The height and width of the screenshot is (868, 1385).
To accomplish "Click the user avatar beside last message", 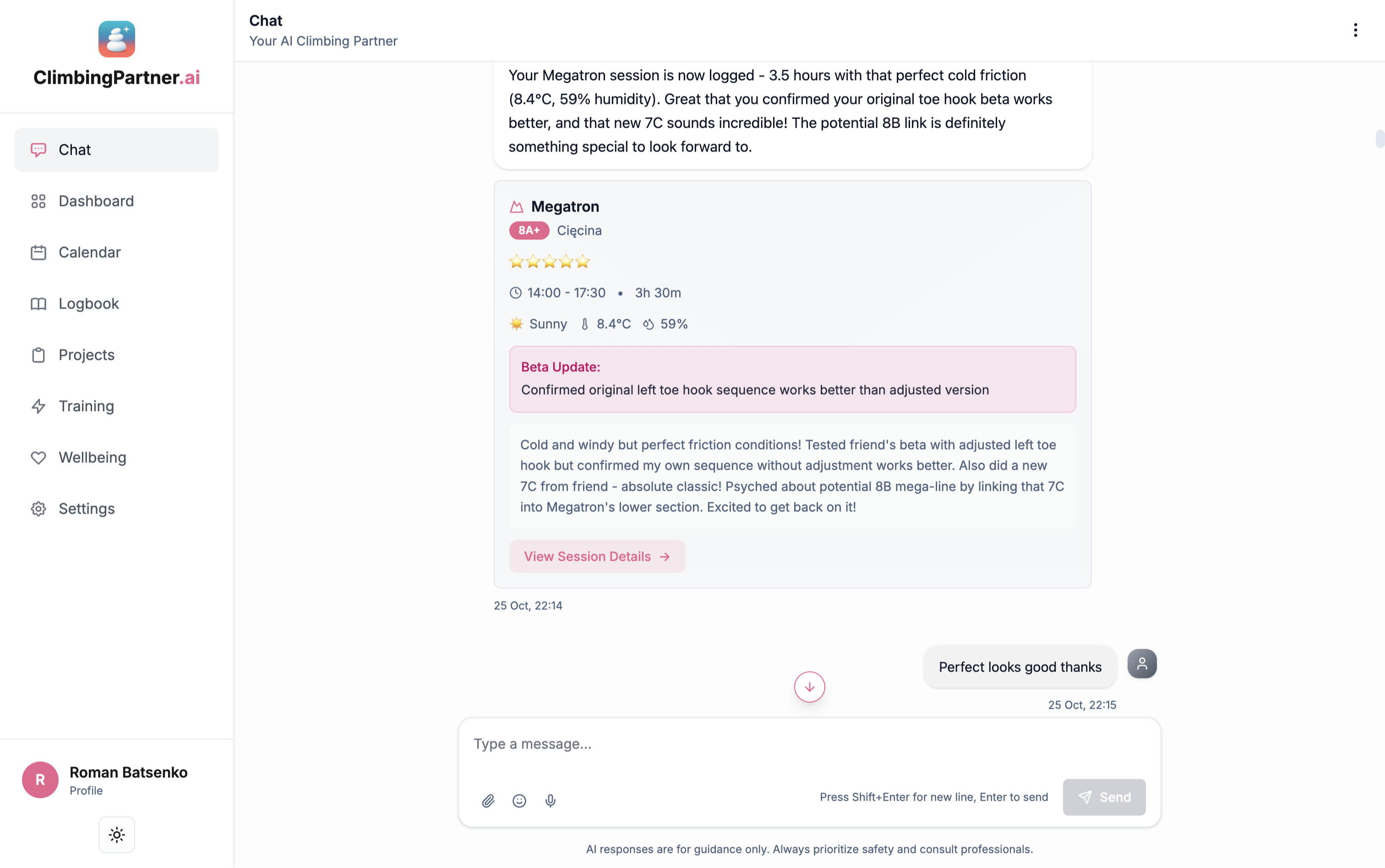I will coord(1141,664).
